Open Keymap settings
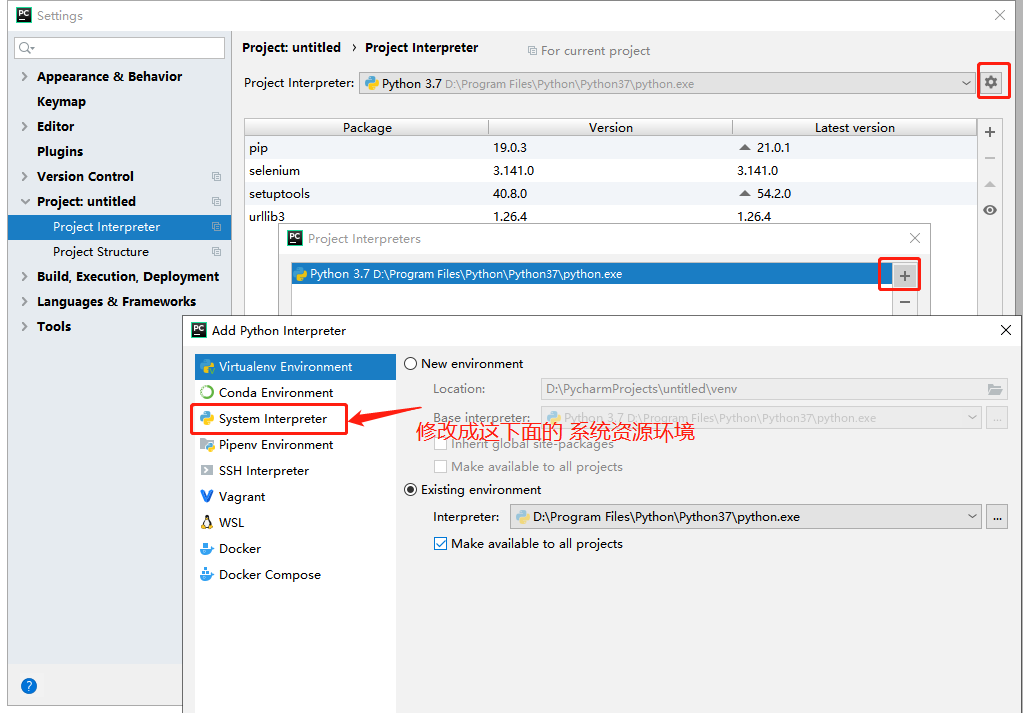This screenshot has width=1023, height=713. coord(61,102)
